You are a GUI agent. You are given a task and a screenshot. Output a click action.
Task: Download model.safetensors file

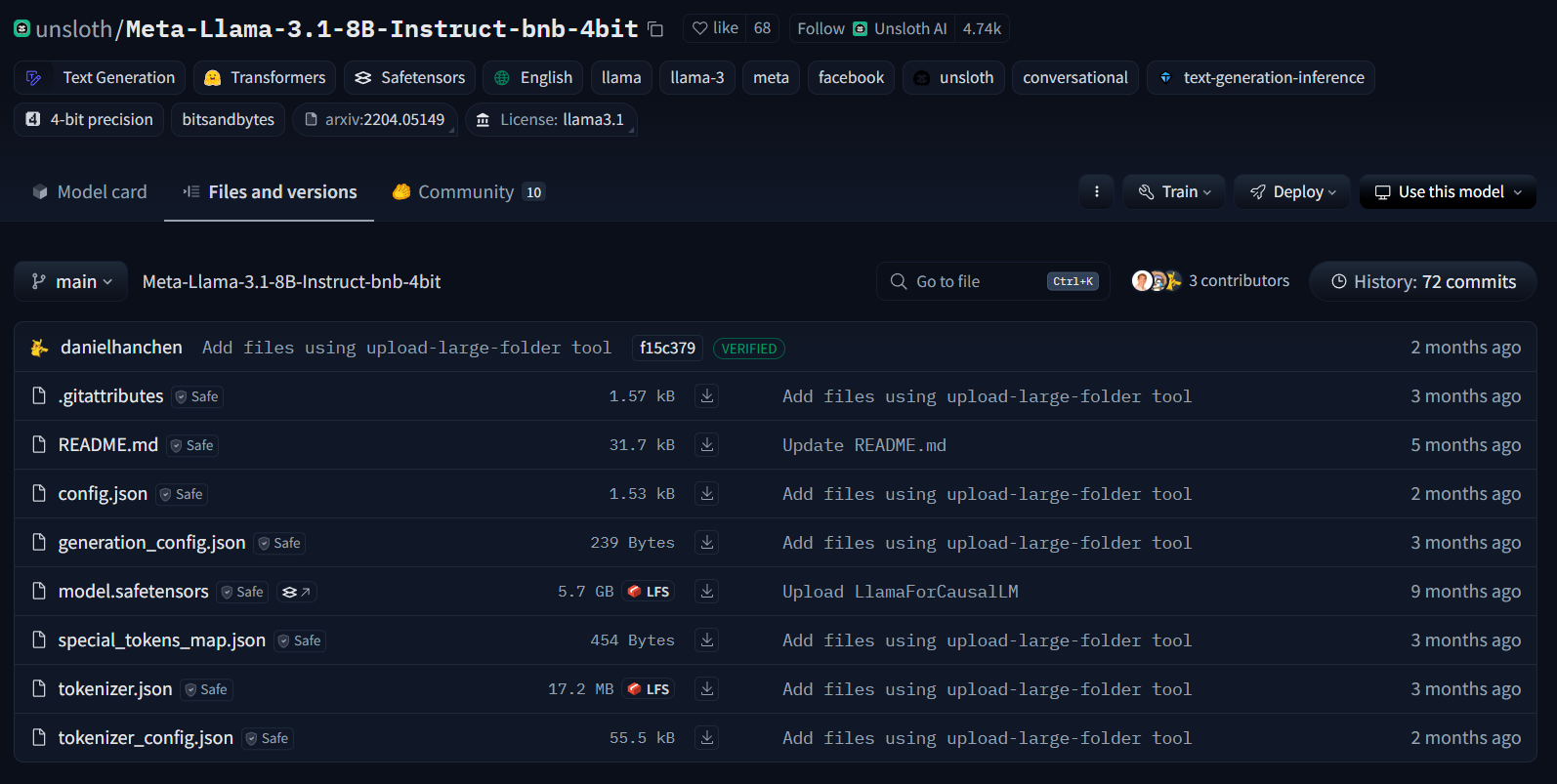tap(707, 591)
